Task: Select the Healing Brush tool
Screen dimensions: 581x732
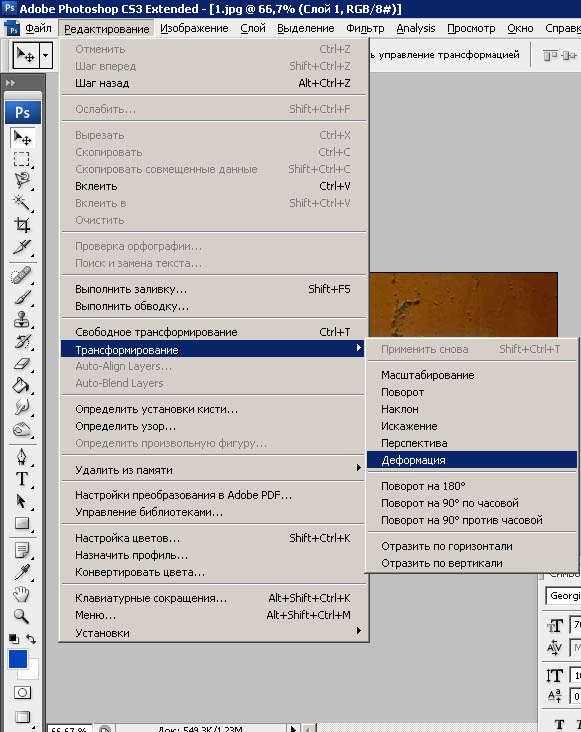Action: [x=22, y=275]
